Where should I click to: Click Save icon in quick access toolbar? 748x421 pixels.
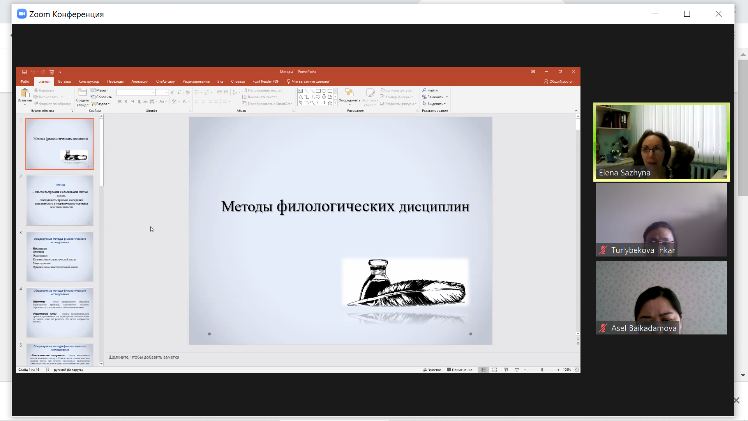tap(23, 72)
